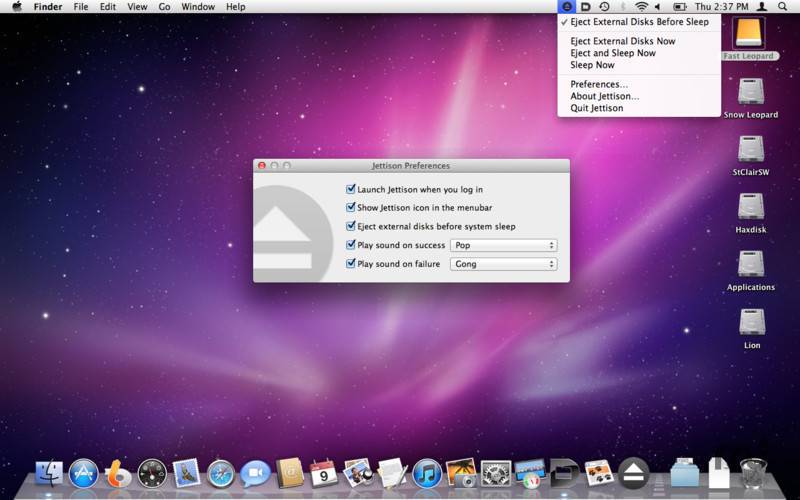Screen dimensions: 800x500
Task: Choose About Jettison… menu item
Action: [x=639, y=96]
